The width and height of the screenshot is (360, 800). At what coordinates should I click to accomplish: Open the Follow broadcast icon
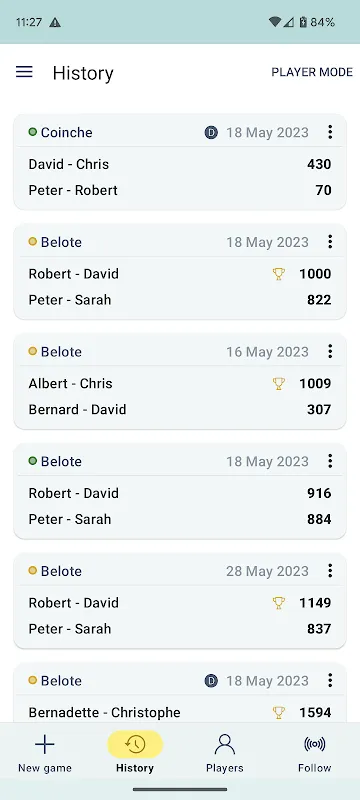tap(315, 745)
